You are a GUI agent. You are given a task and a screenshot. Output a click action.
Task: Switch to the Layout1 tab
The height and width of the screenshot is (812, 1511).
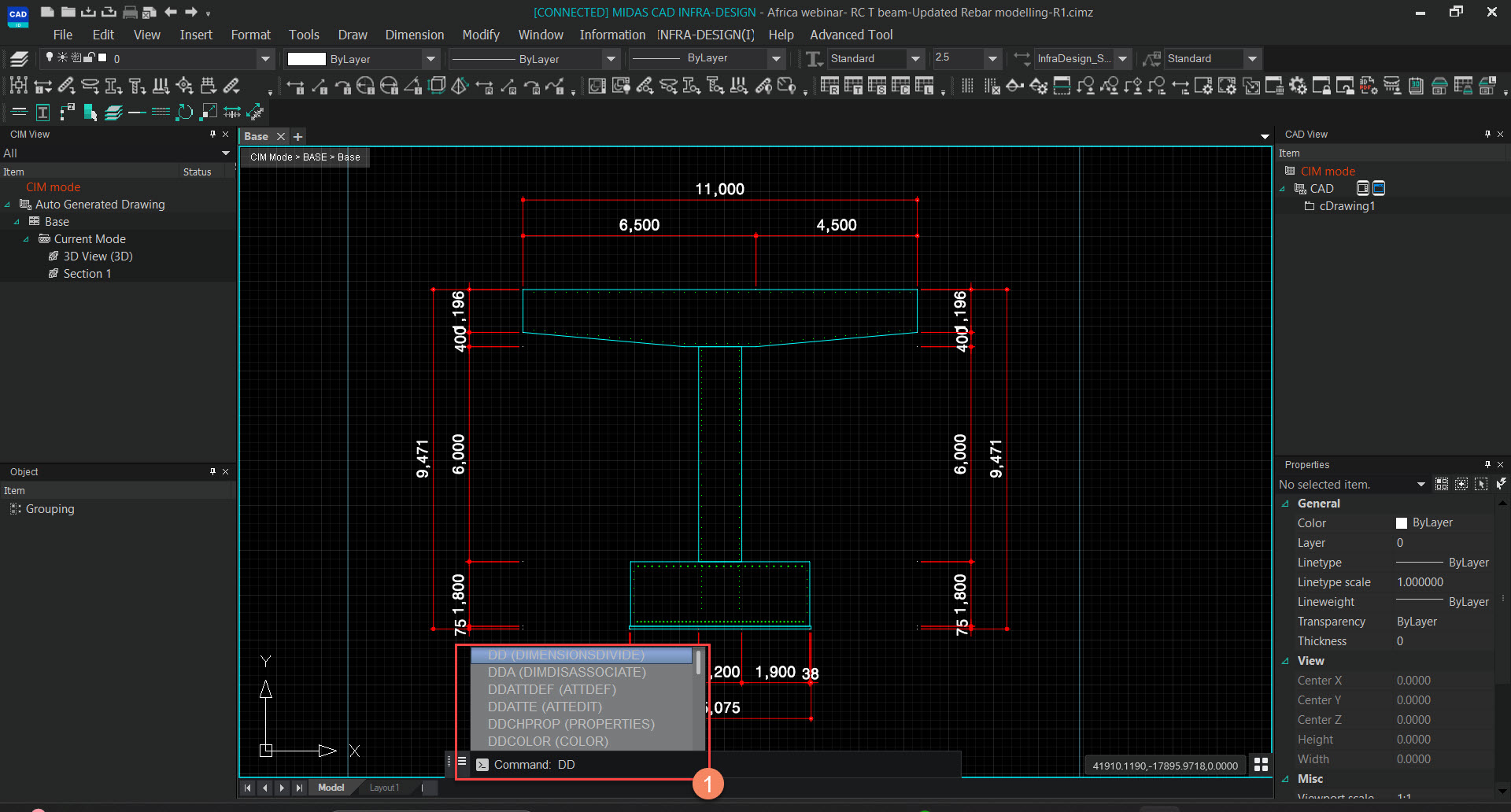(384, 788)
